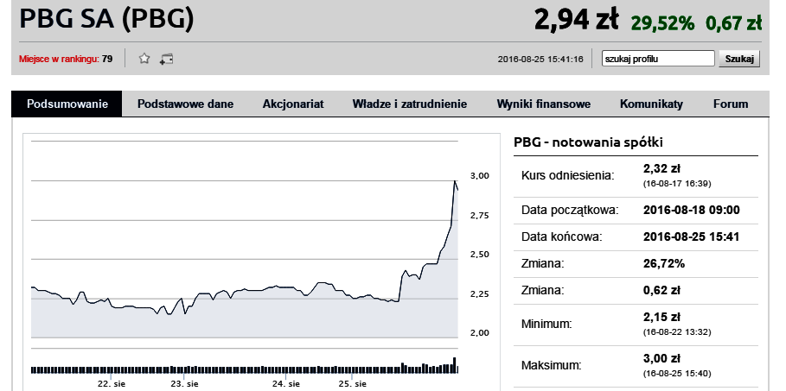Click the Szukaj button
The width and height of the screenshot is (786, 391).
tap(739, 59)
